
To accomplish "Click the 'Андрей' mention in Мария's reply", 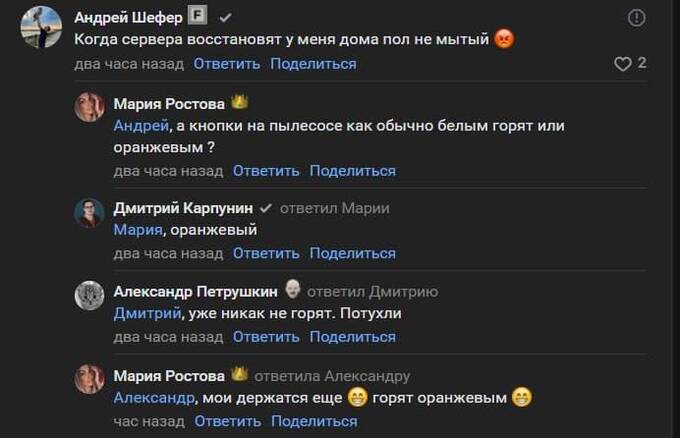I will [135, 125].
